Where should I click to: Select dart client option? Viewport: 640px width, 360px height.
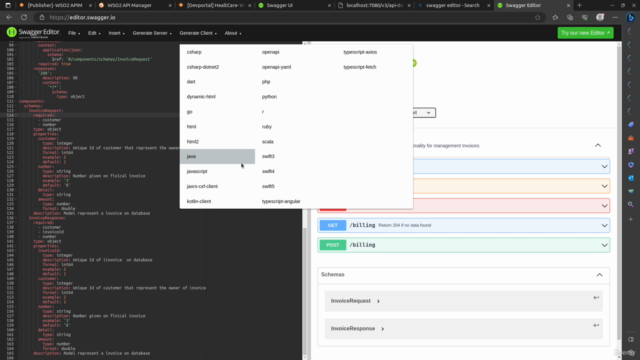(217, 82)
